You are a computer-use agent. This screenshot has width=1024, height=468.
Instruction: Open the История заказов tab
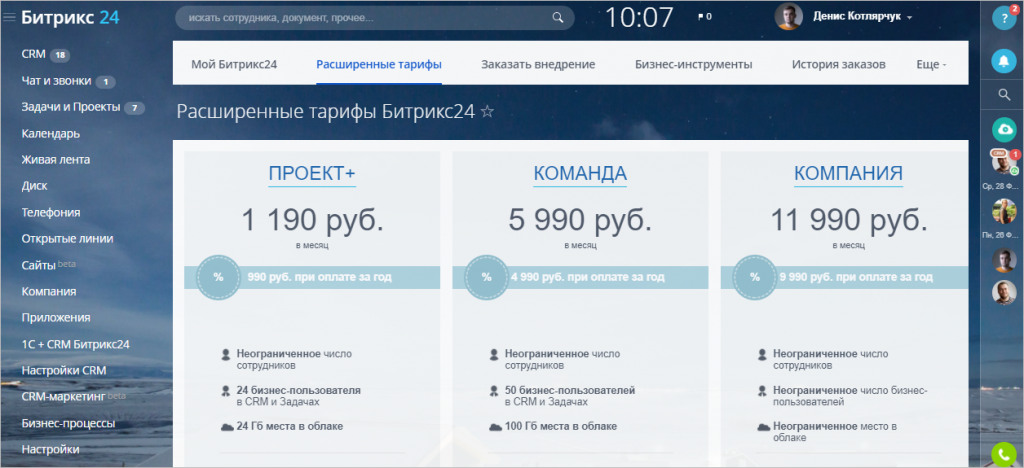[x=838, y=64]
